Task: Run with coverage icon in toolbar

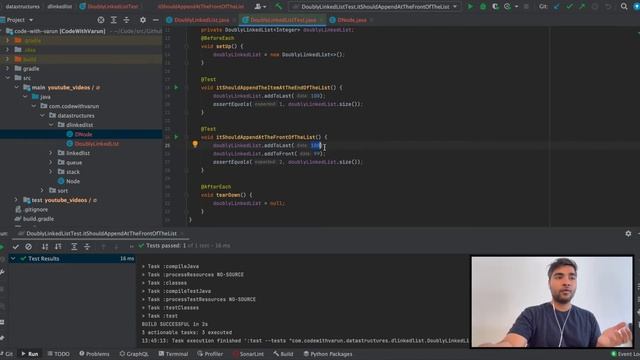Action: pyautogui.click(x=495, y=7)
